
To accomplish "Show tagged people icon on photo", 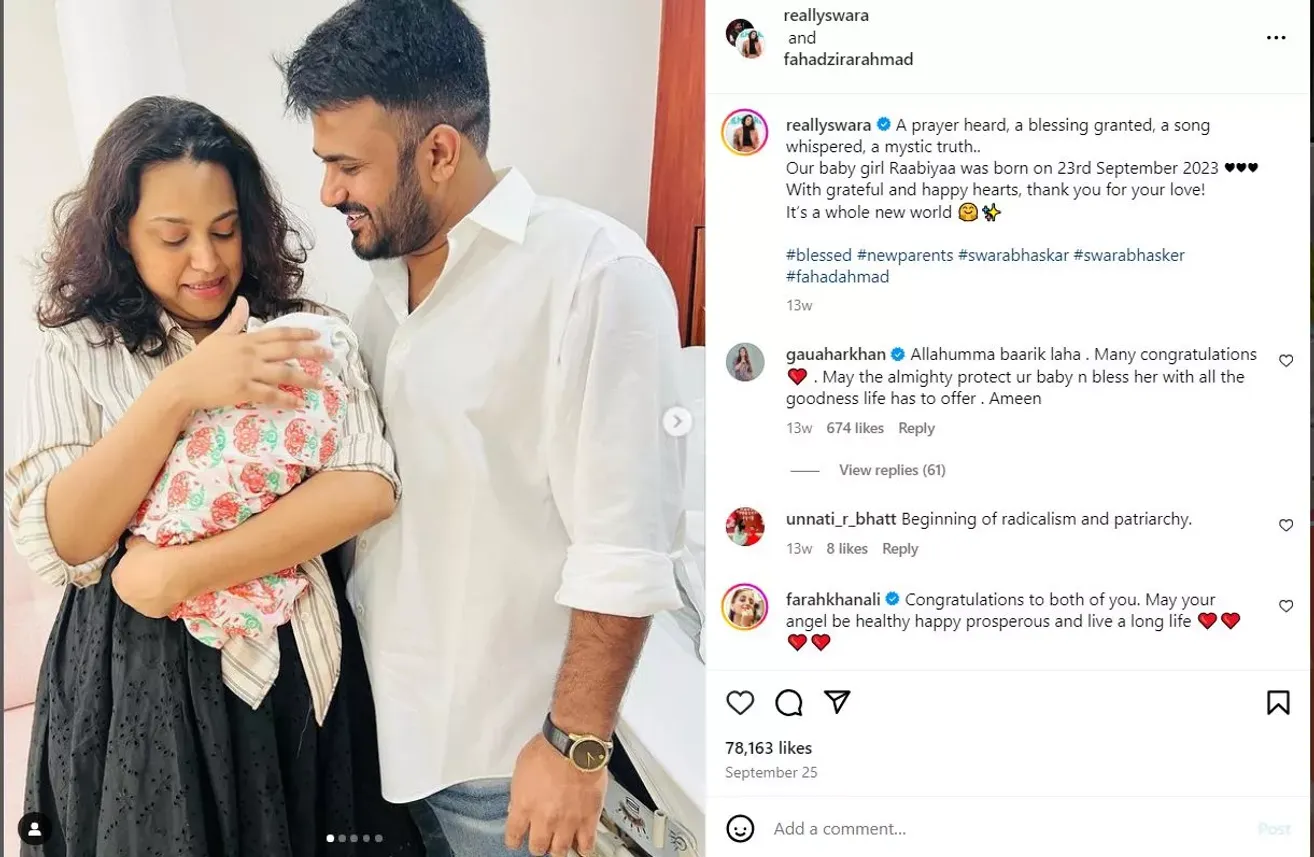I will tap(35, 829).
